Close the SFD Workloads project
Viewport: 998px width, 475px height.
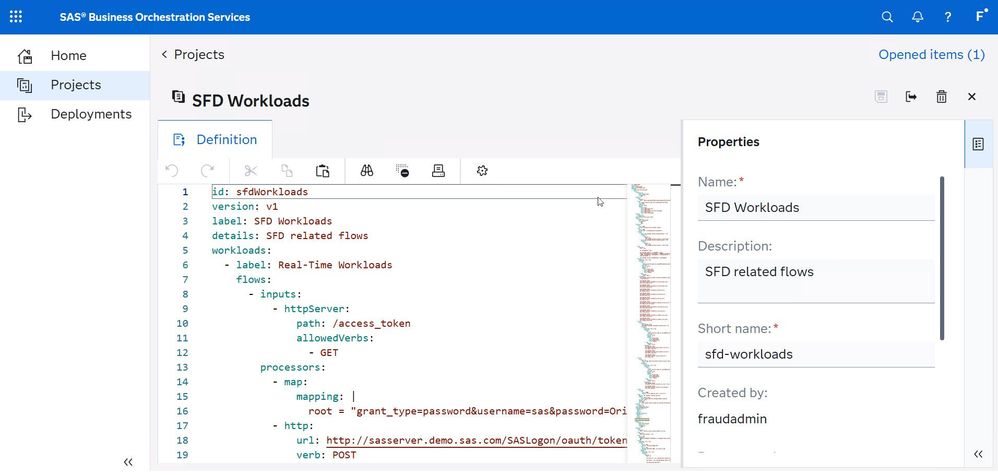(971, 97)
